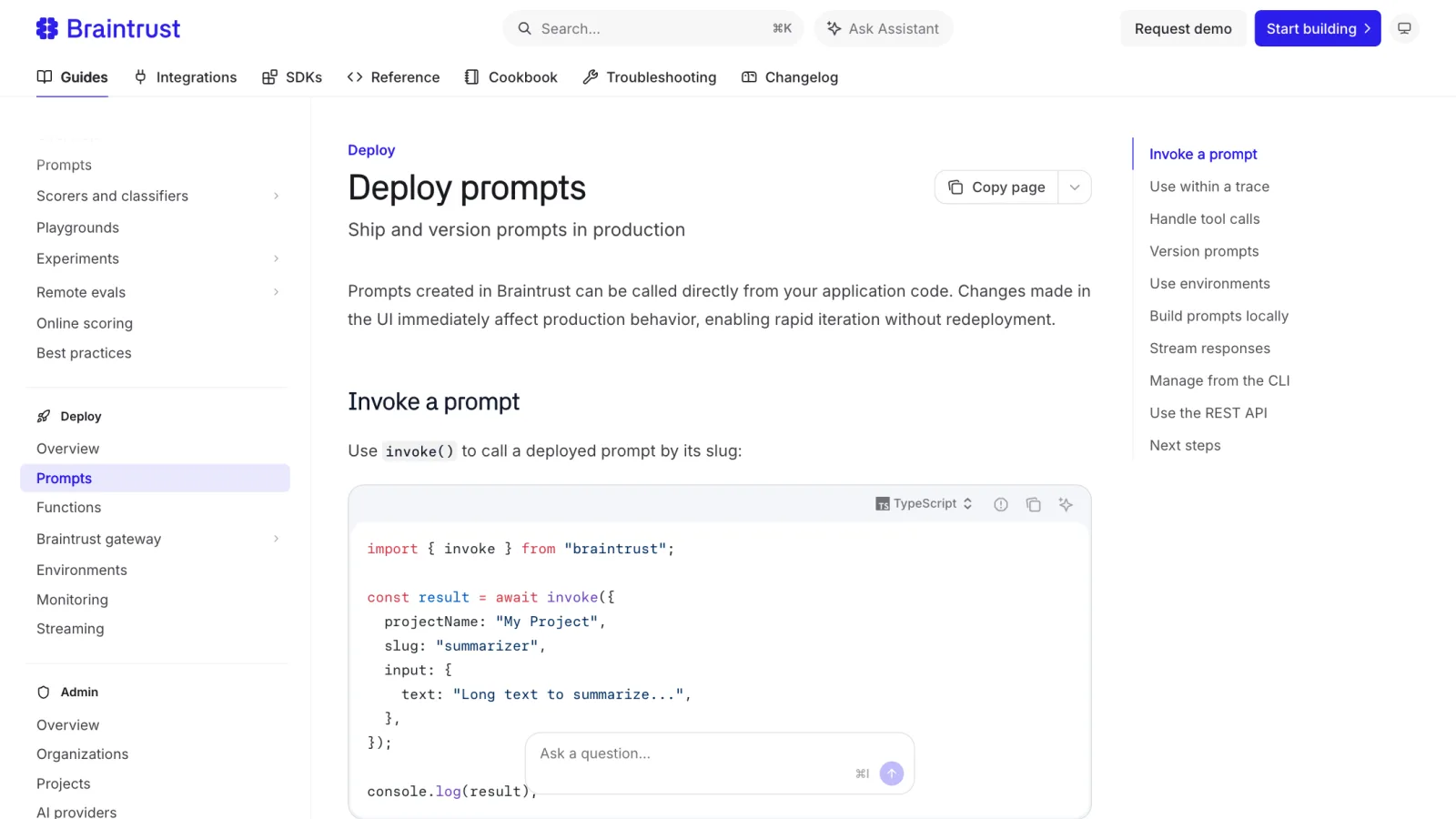
Task: Expand the Remote evals chevron
Action: point(277,292)
